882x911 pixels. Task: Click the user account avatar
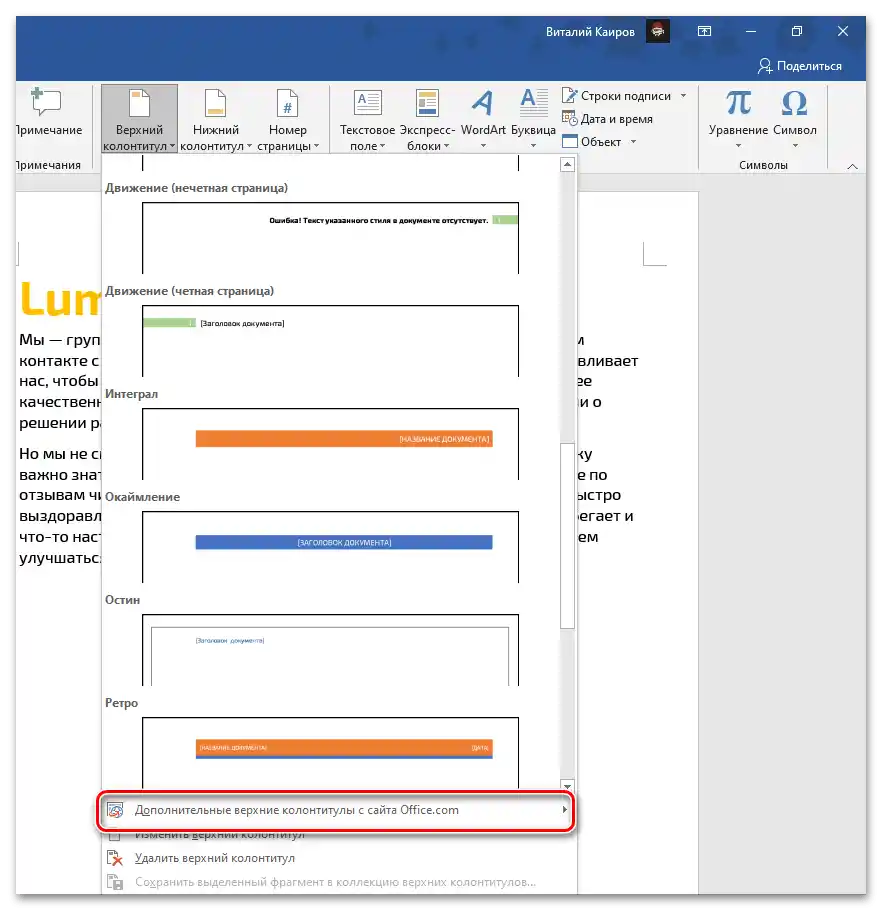pyautogui.click(x=658, y=31)
